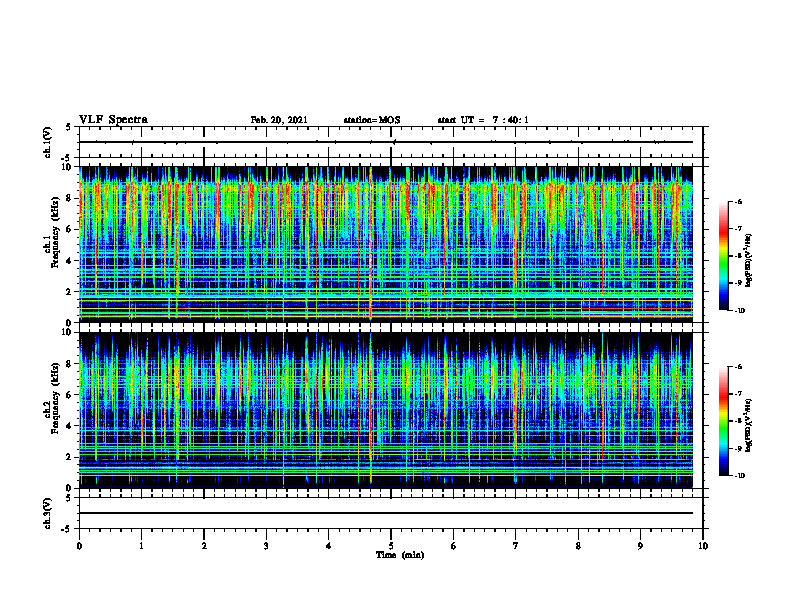The image size is (792, 612).
Task: Click the "5" voltage tick of ch.3(V) panel
Action: [69, 498]
